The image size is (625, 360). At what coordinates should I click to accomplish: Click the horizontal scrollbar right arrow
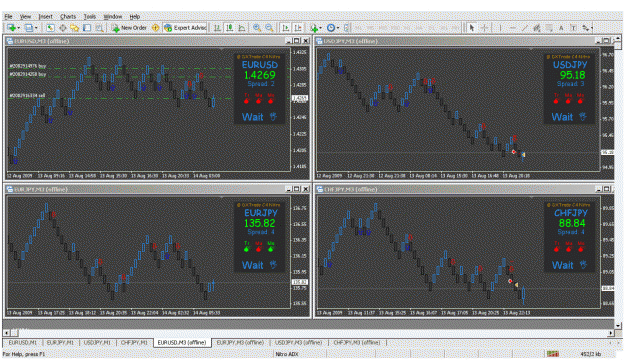point(611,332)
